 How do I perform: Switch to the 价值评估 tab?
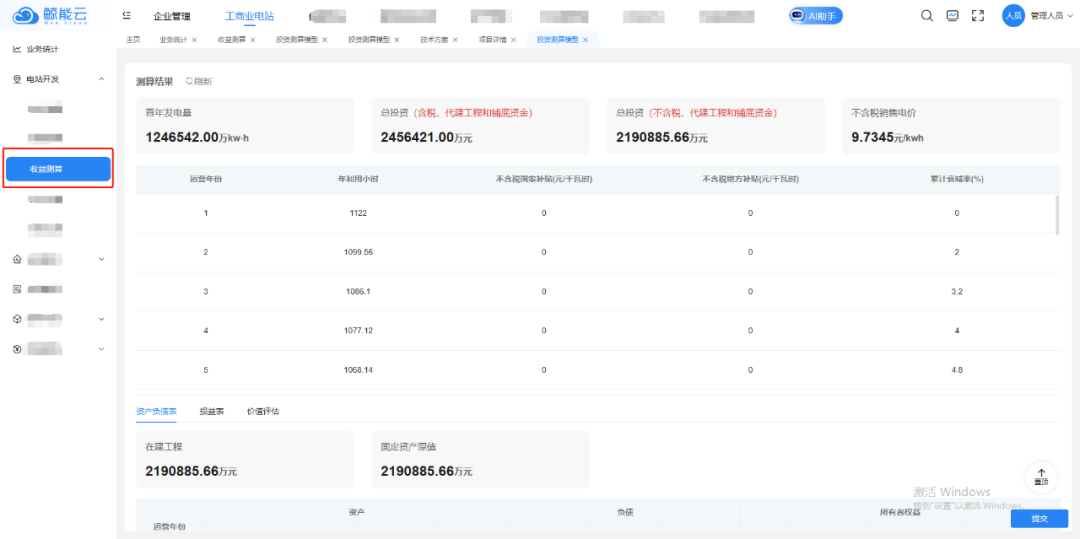262,411
